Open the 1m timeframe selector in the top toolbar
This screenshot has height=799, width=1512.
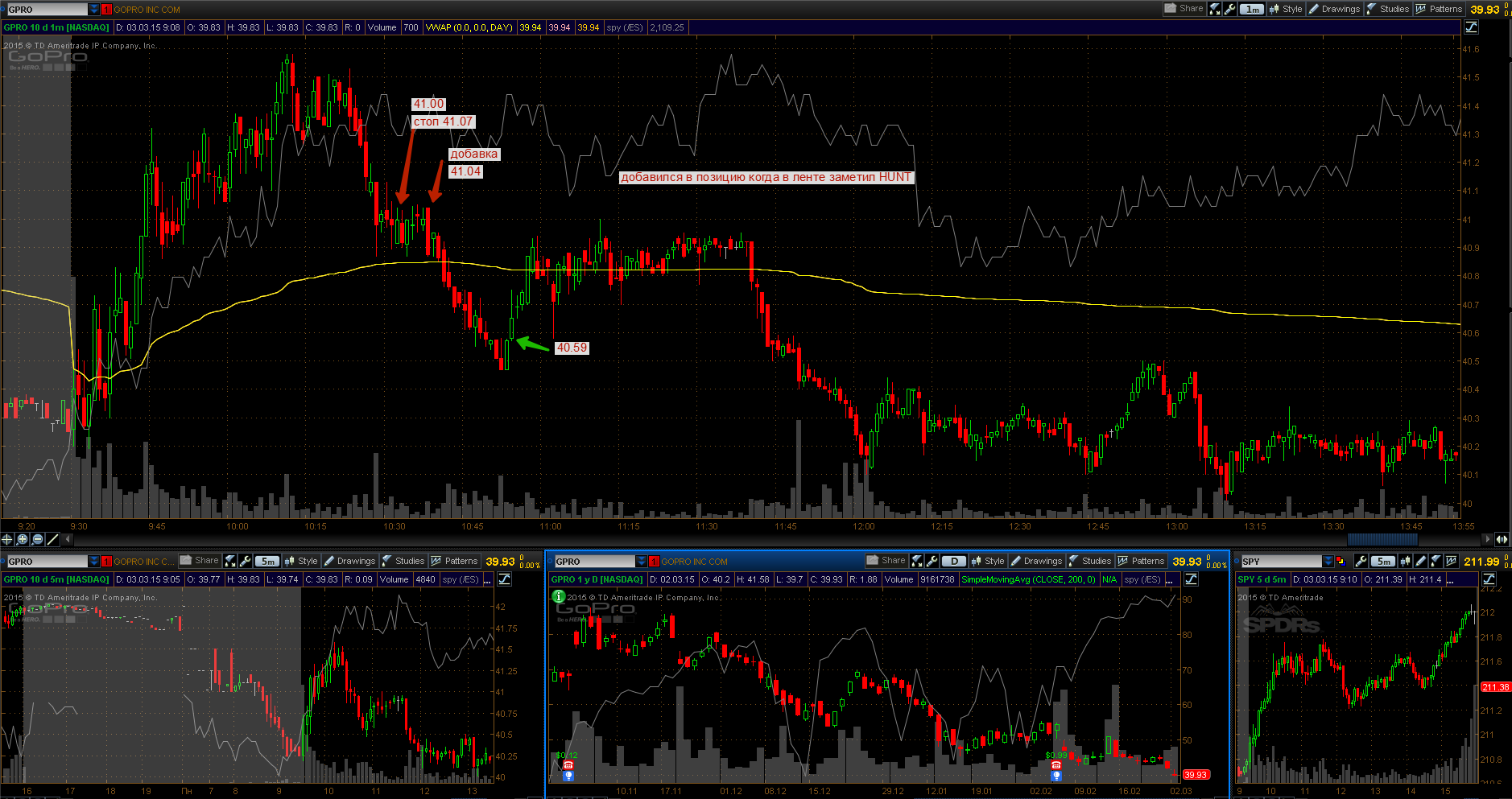[x=1252, y=9]
